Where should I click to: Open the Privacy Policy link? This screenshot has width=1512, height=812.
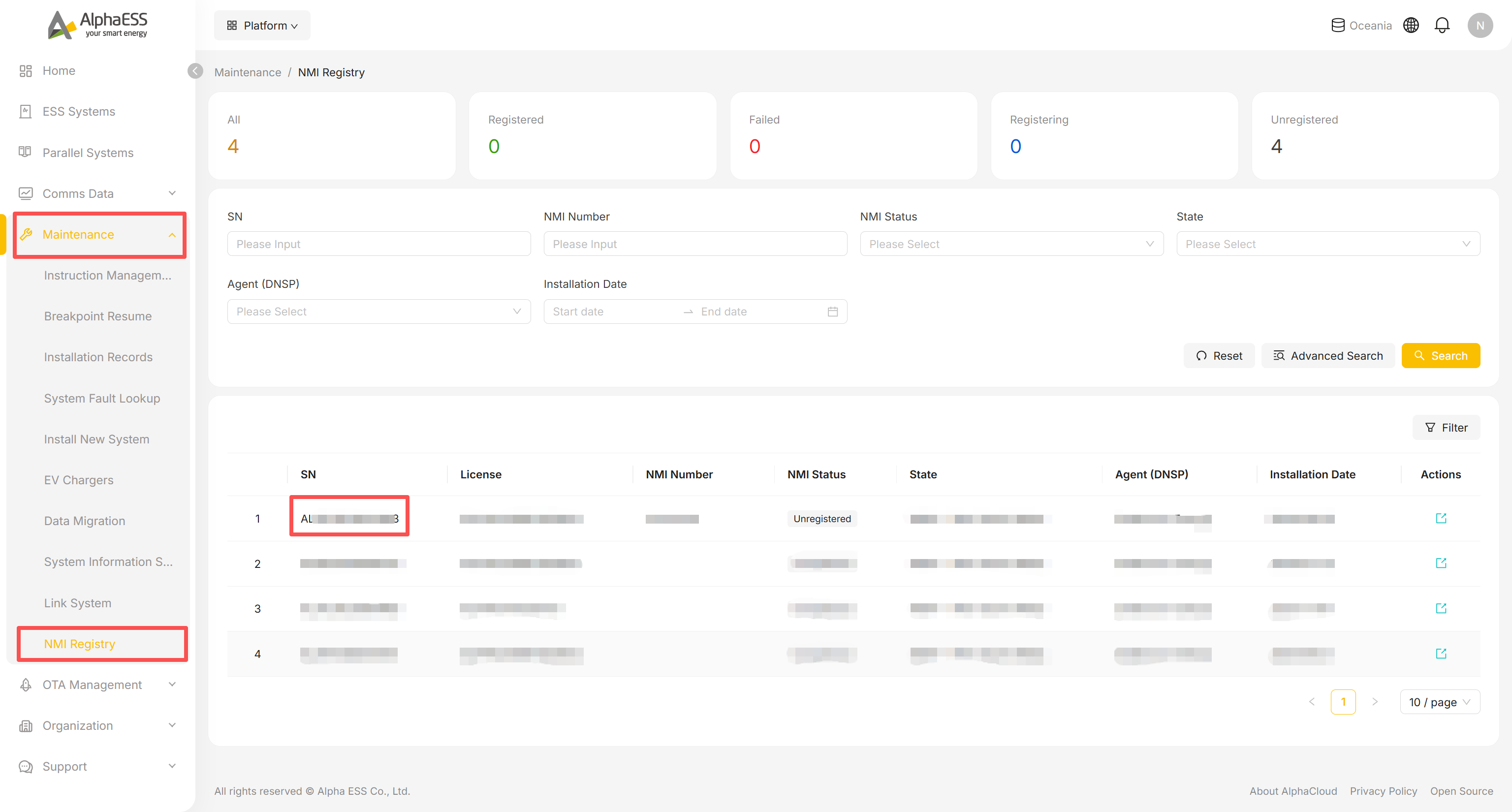1383,791
